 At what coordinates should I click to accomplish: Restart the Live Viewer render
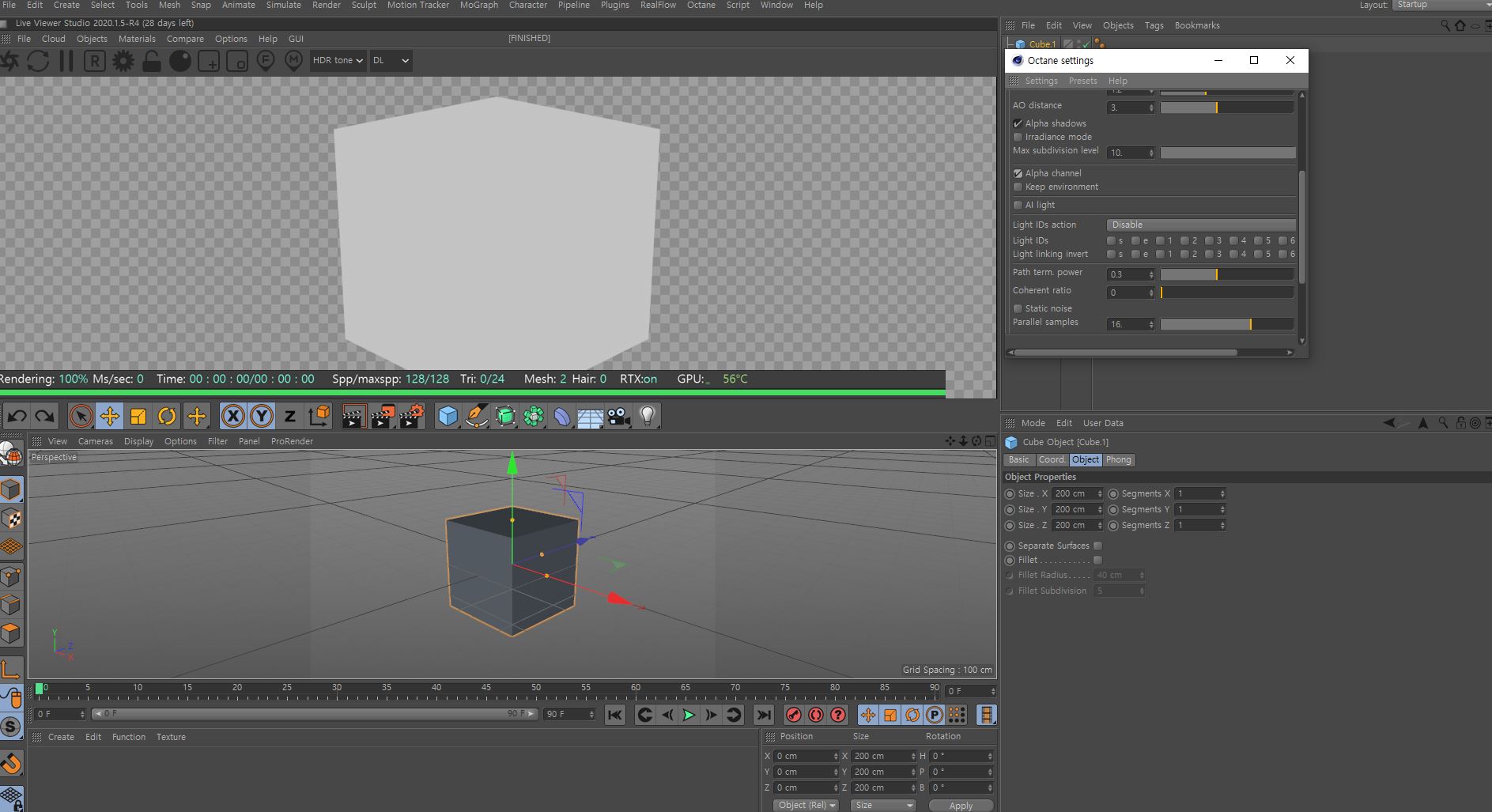tap(38, 61)
